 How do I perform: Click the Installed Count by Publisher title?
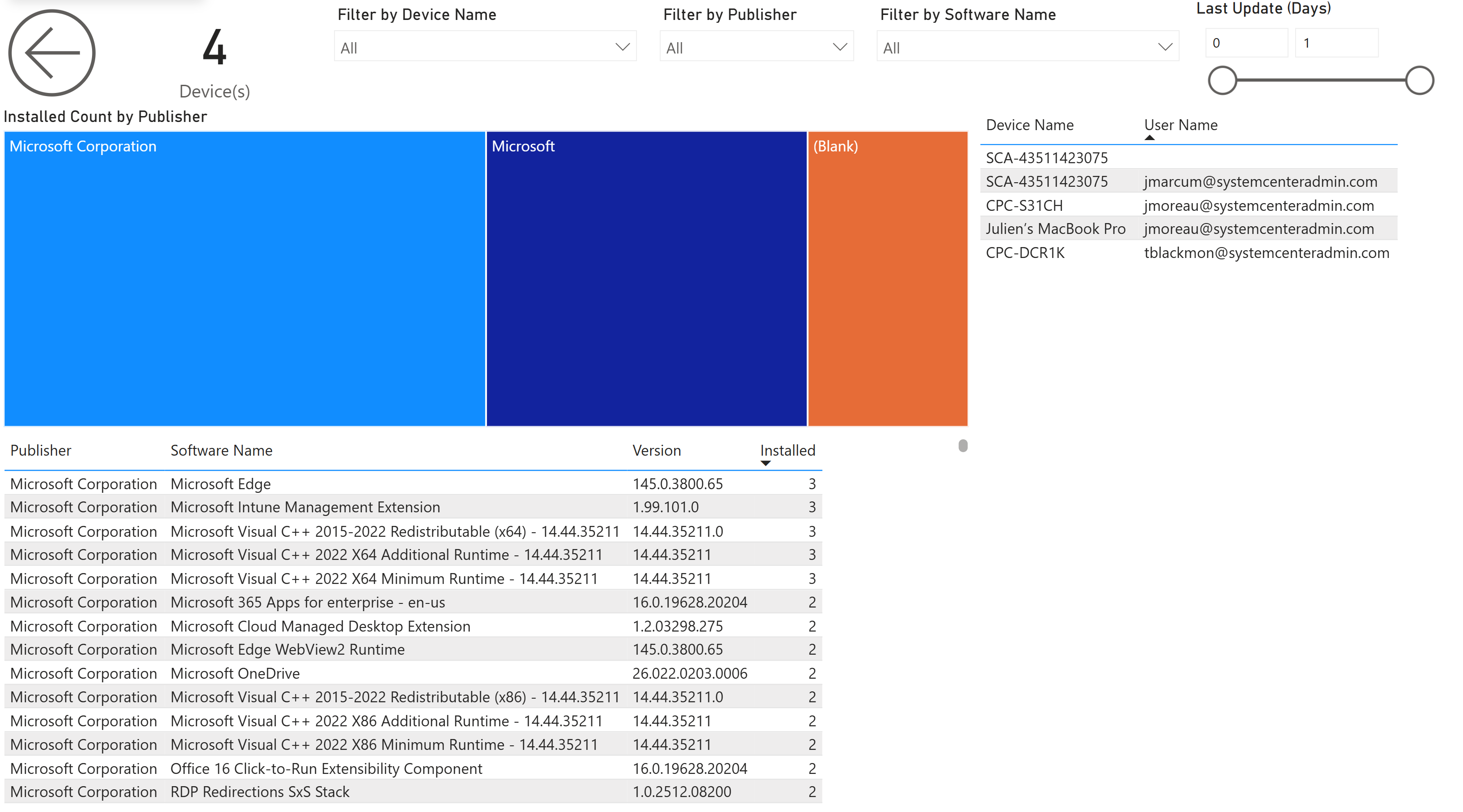coord(105,117)
